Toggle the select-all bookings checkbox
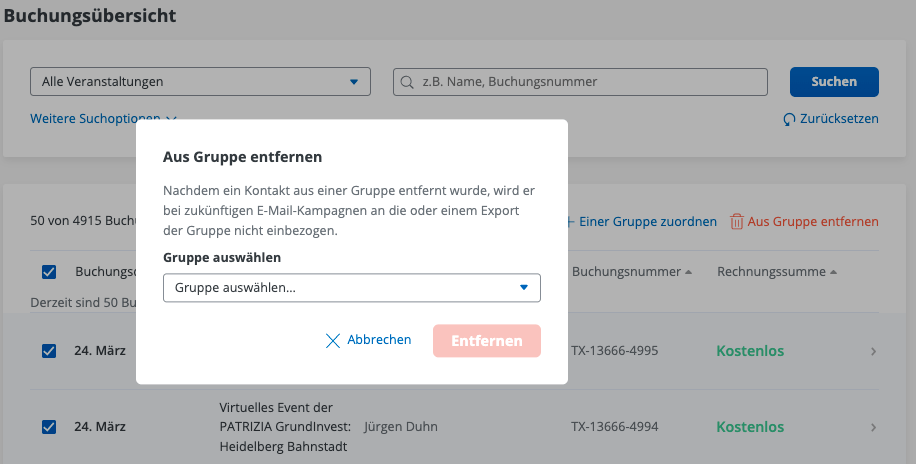Image resolution: width=916 pixels, height=464 pixels. (x=49, y=272)
